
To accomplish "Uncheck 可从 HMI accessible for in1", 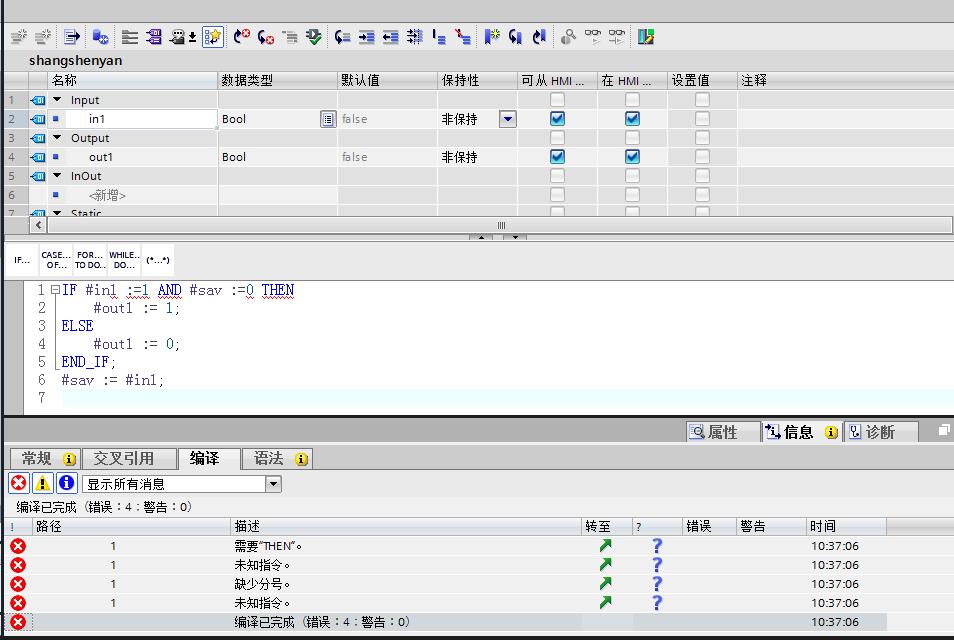I will tap(557, 119).
